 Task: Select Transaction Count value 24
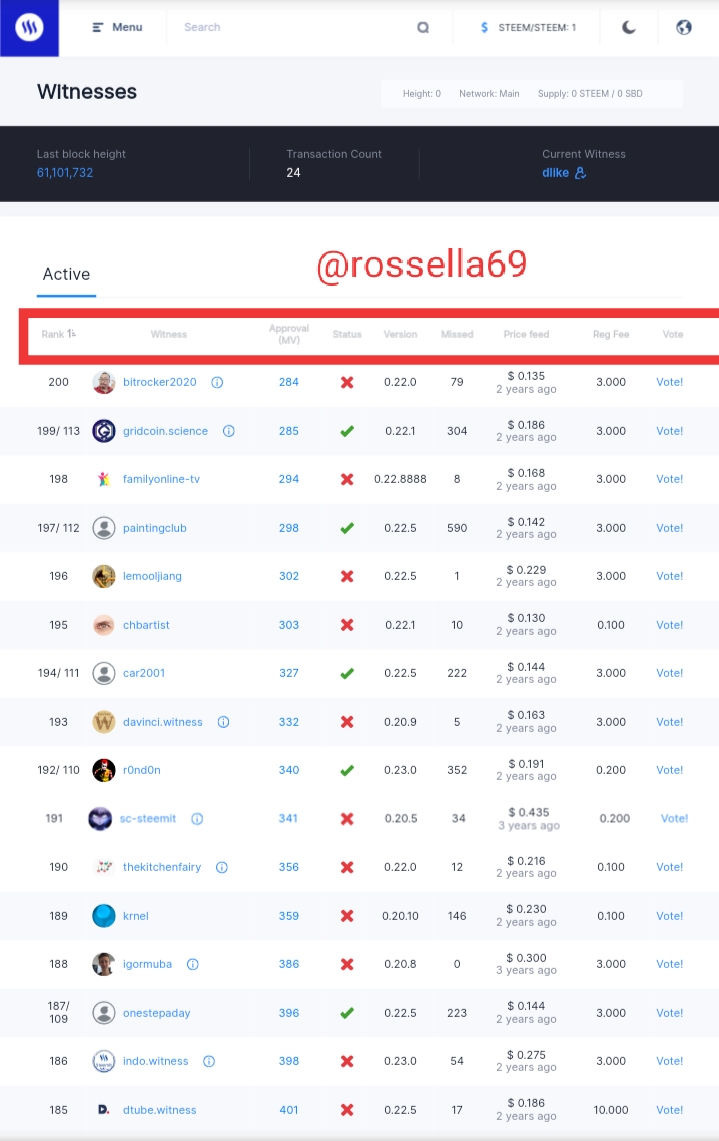pos(293,172)
